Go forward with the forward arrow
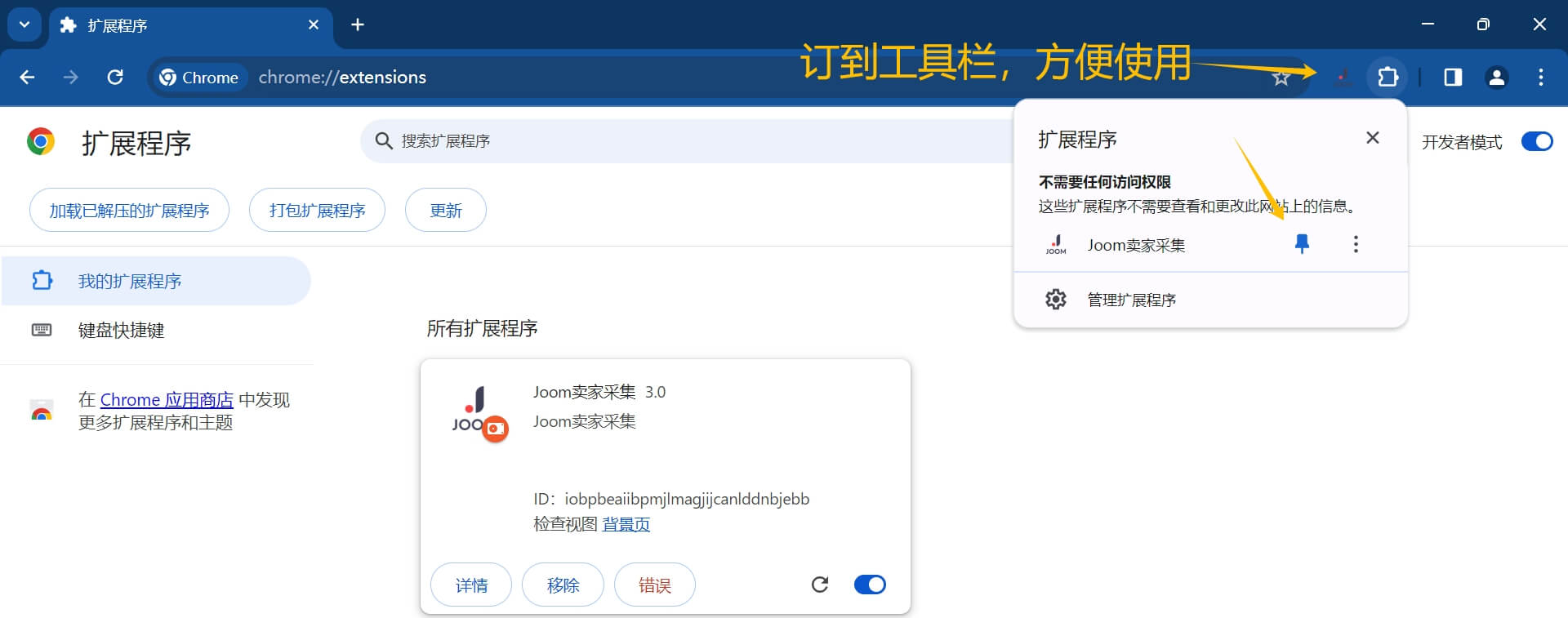 pyautogui.click(x=71, y=78)
